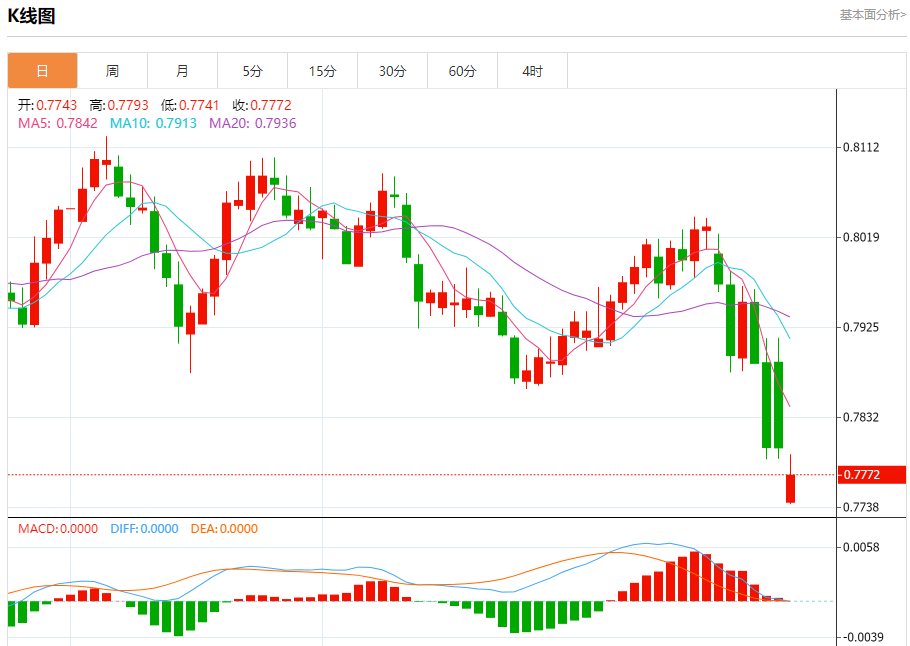Open the 5分 interval tab
The height and width of the screenshot is (646, 910).
252,71
